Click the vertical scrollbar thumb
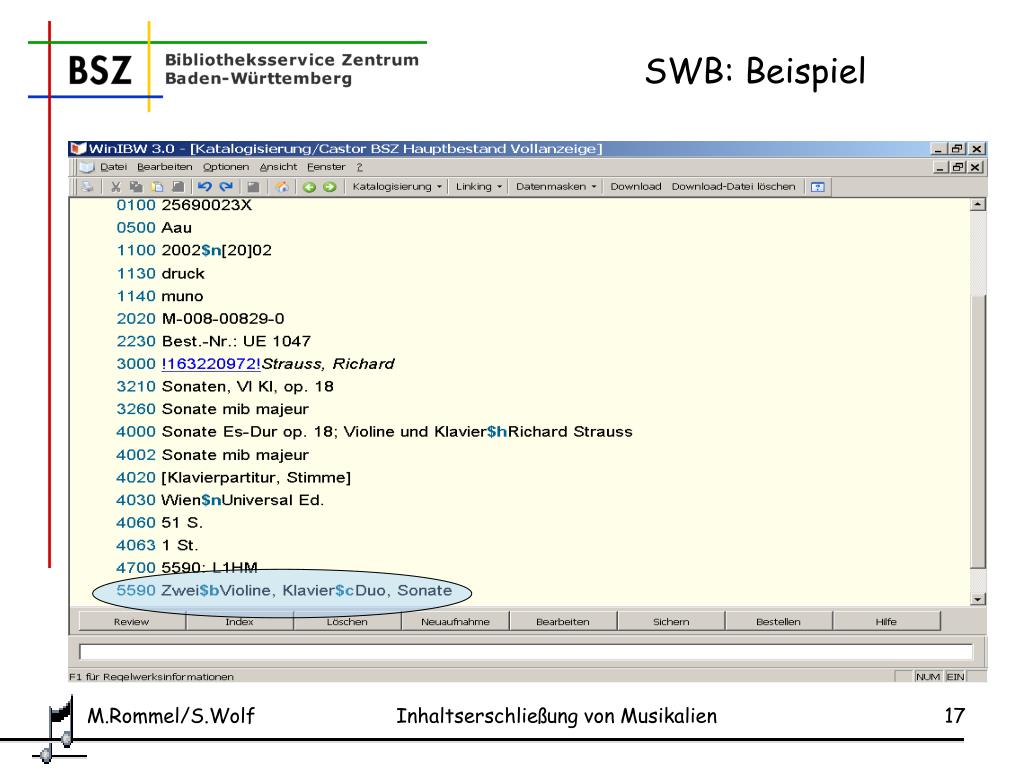Screen dimensions: 1024x768 [977, 431]
